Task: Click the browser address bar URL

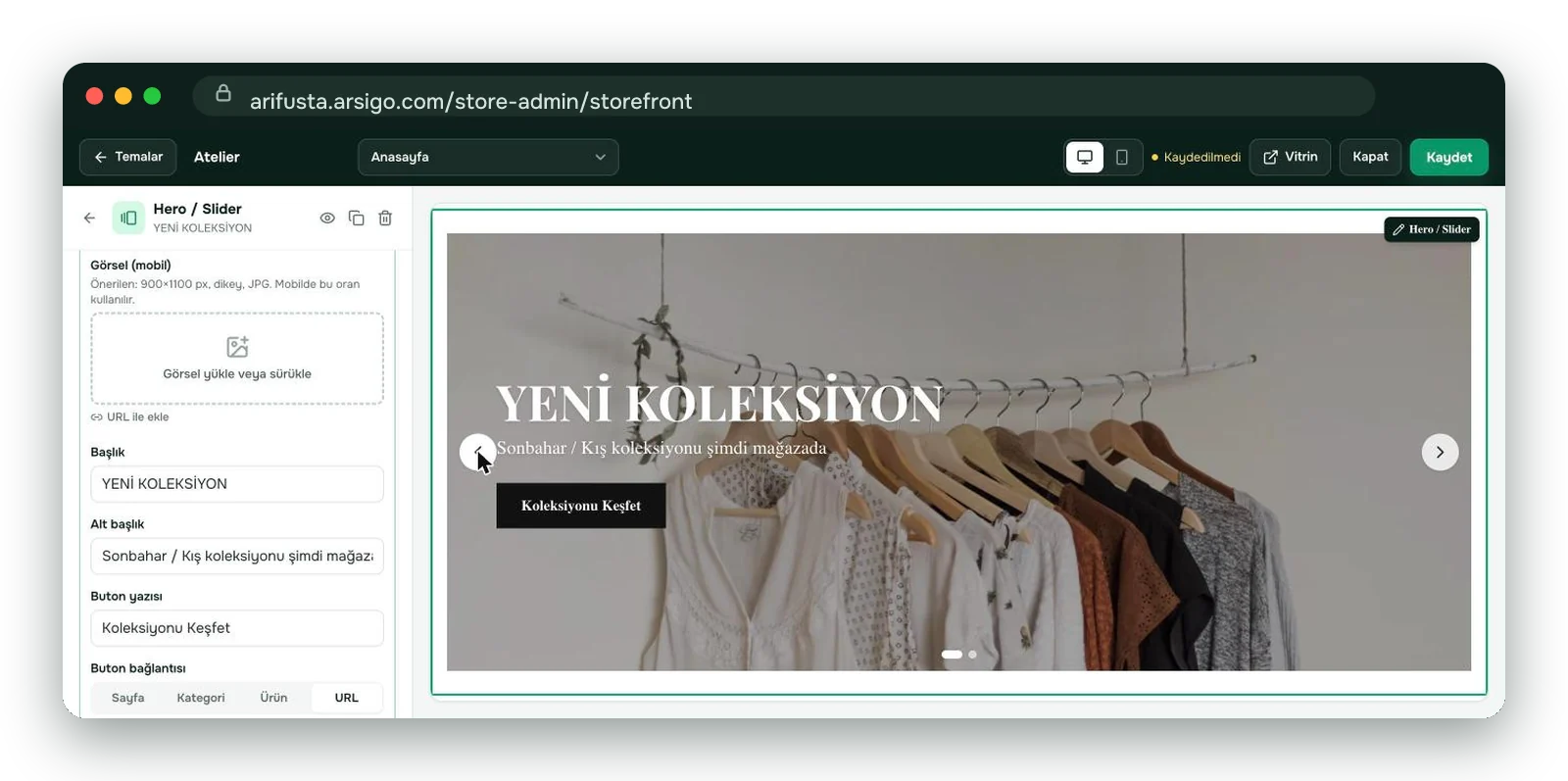Action: point(470,101)
